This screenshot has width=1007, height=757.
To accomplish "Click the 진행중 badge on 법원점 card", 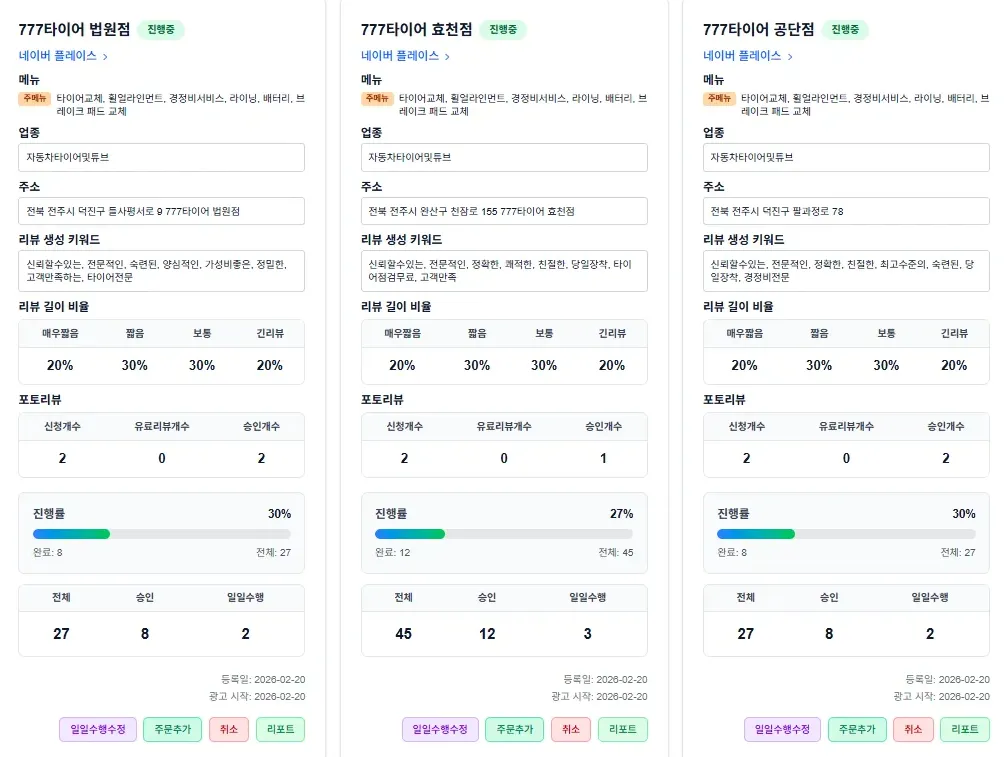I will (x=161, y=29).
